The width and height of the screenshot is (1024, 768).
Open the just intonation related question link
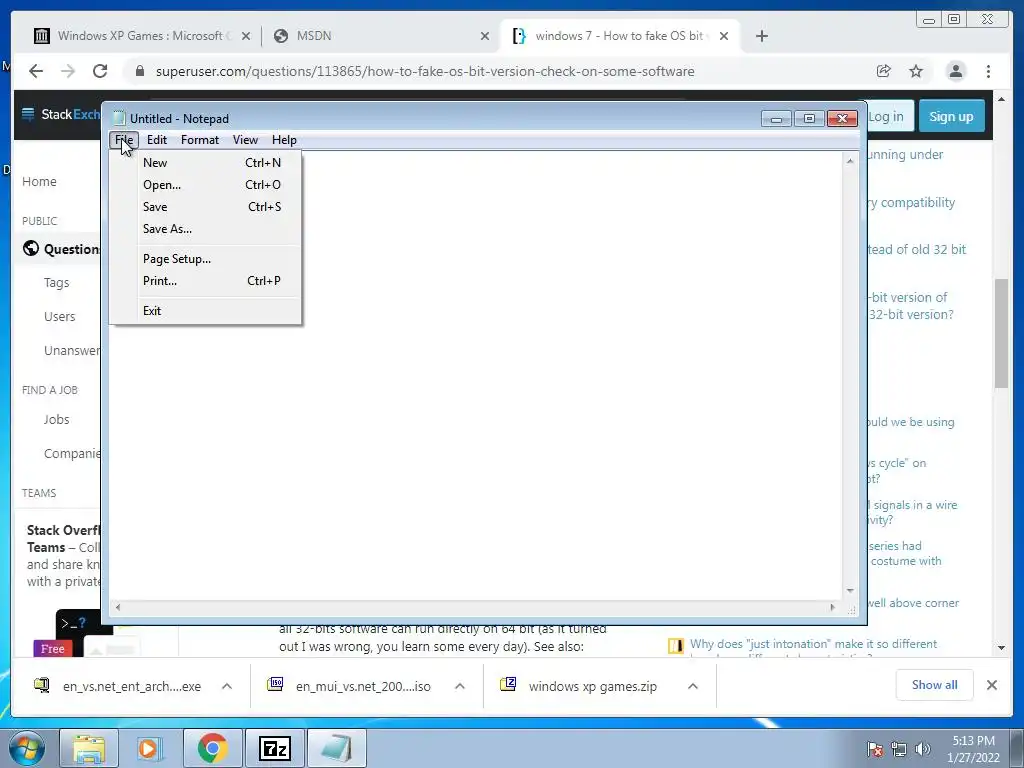813,644
